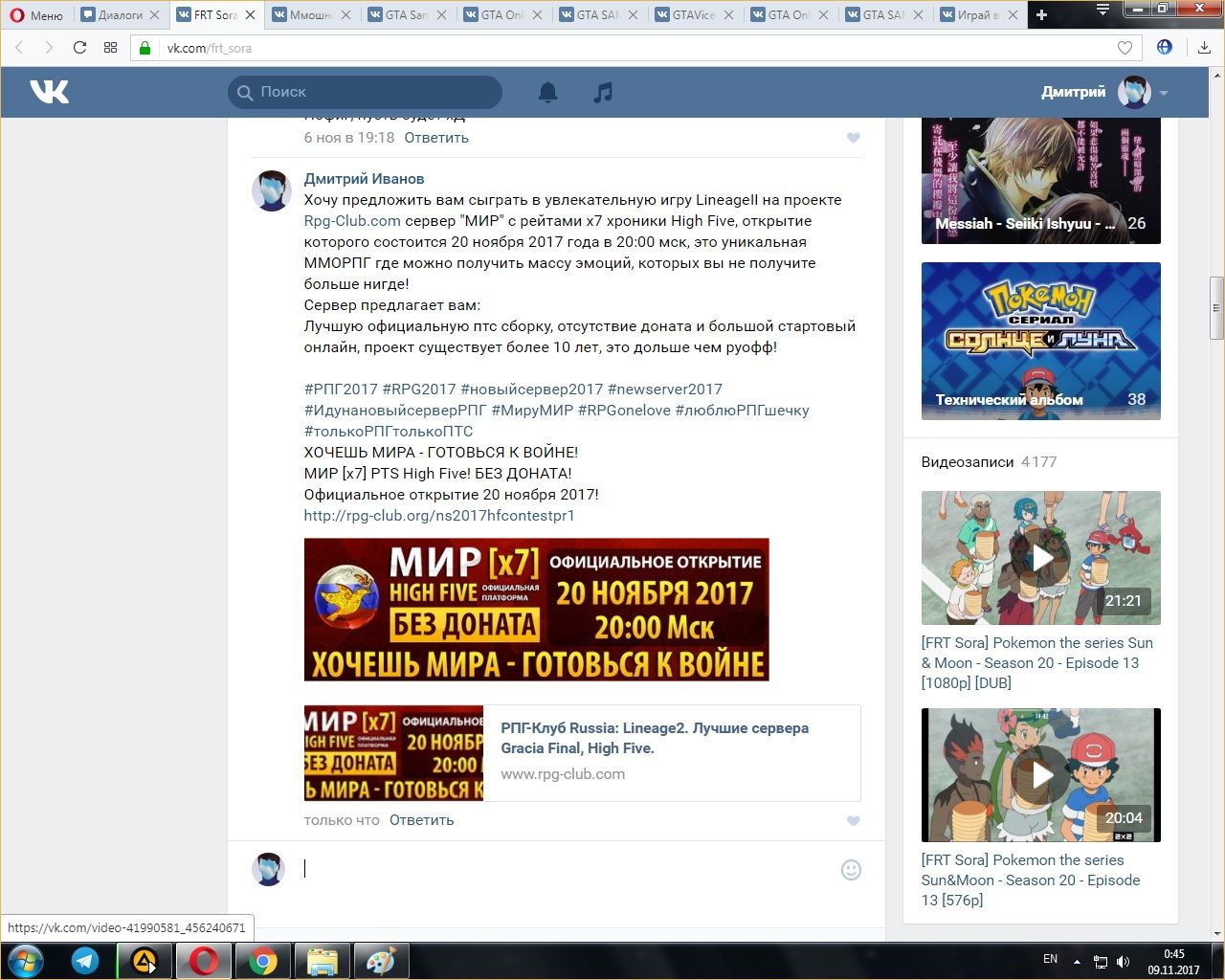
Task: Switch to the Ммошн browser tab
Action: (x=310, y=15)
